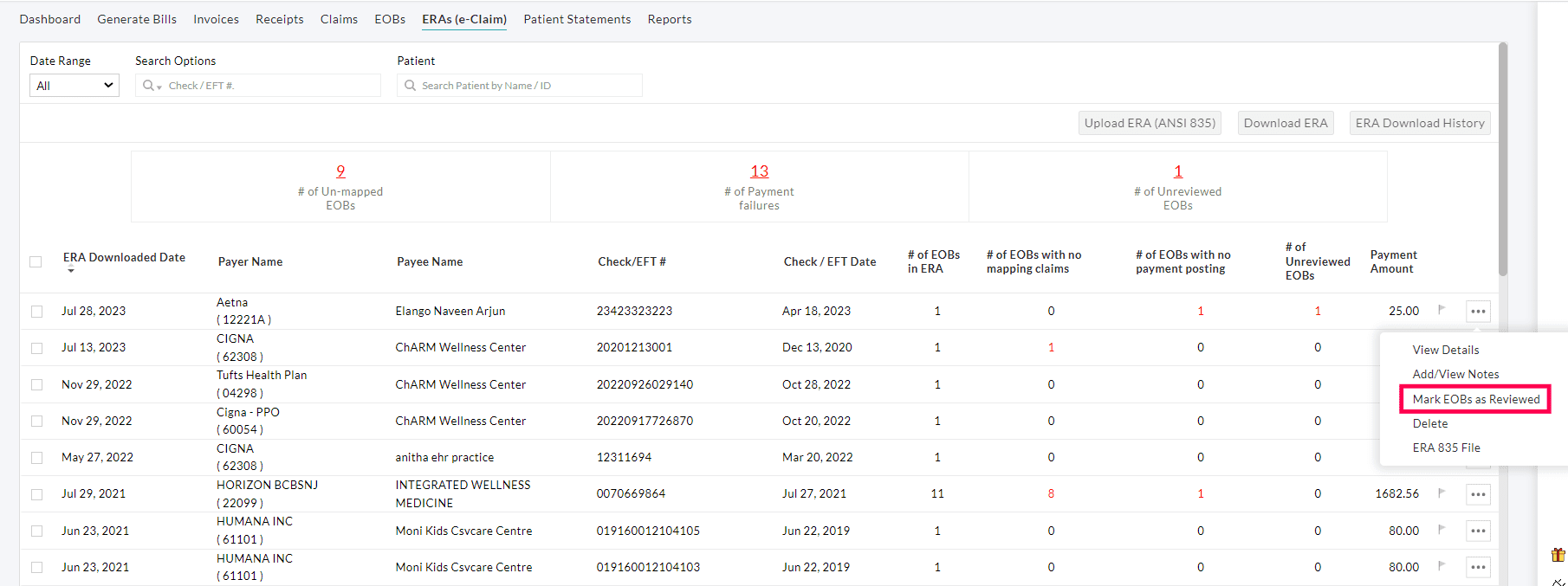The height and width of the screenshot is (586, 1568).
Task: Open the 9 Un-mapped EOBs link
Action: pos(340,171)
